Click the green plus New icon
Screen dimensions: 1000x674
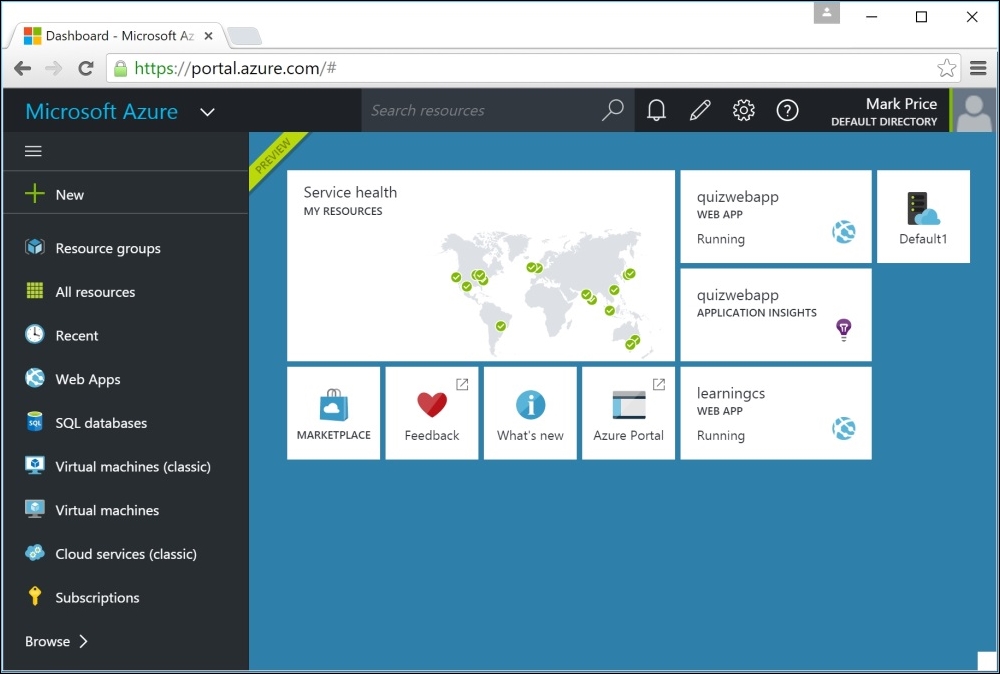(34, 194)
